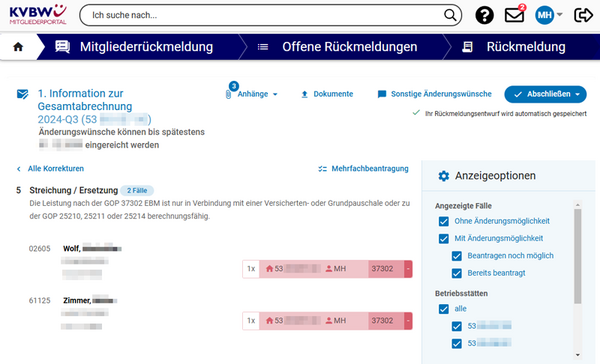Toggle the first 53 Betriebsstätte checkbox
Image resolution: width=600 pixels, height=364 pixels.
(x=457, y=326)
